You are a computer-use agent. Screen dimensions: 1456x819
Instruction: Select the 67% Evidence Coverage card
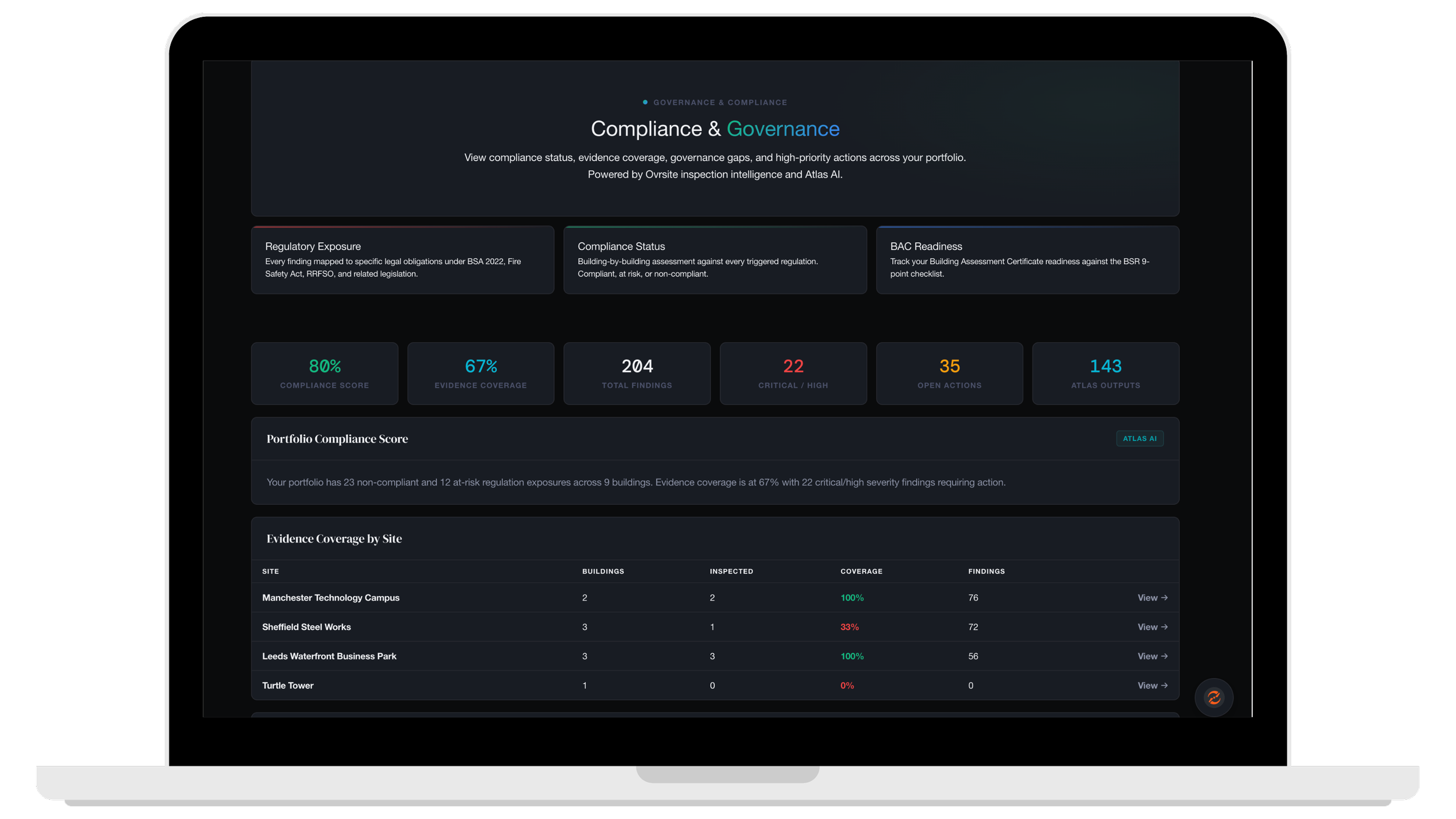click(x=480, y=373)
